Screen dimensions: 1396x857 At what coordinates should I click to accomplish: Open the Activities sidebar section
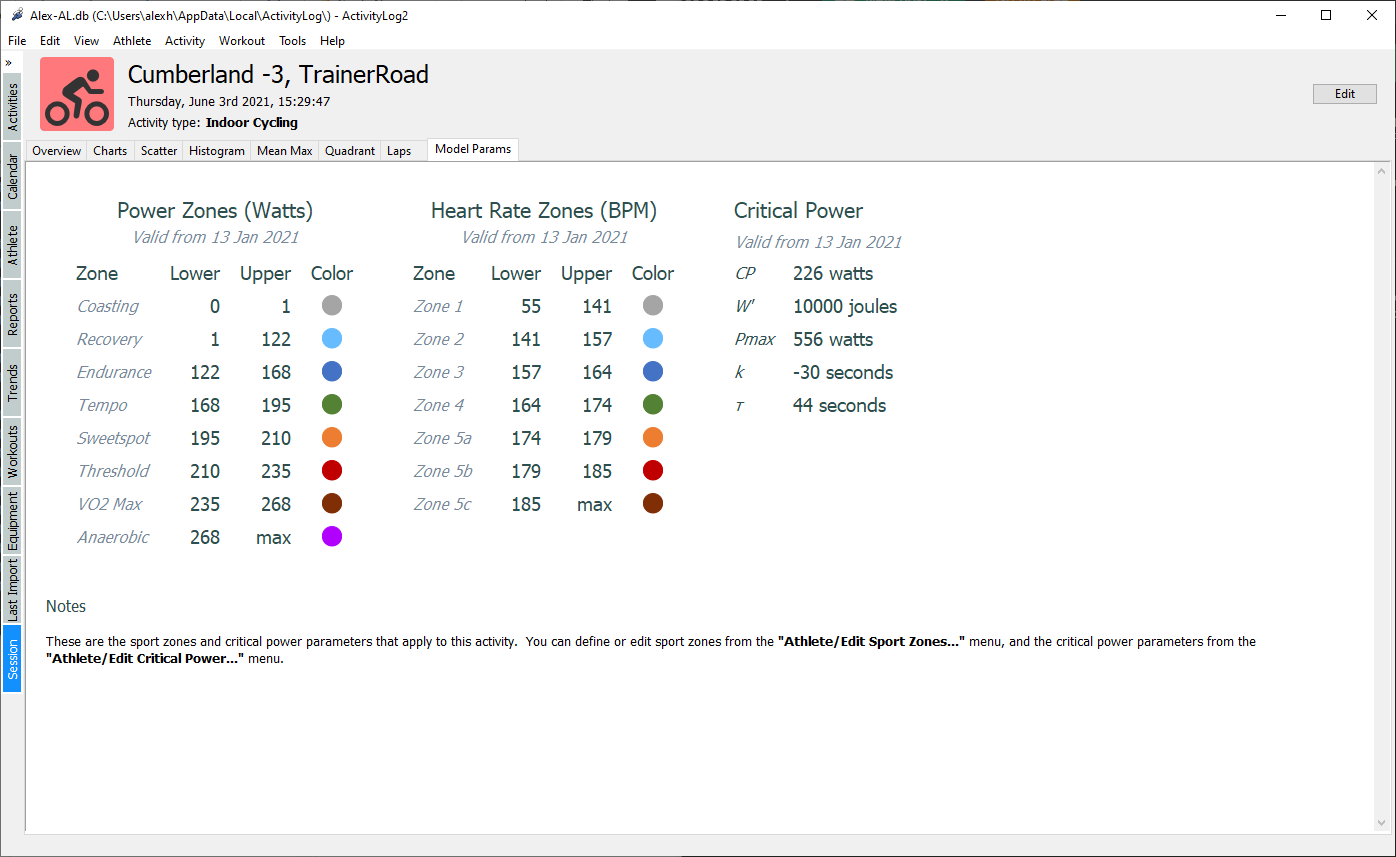tap(13, 107)
